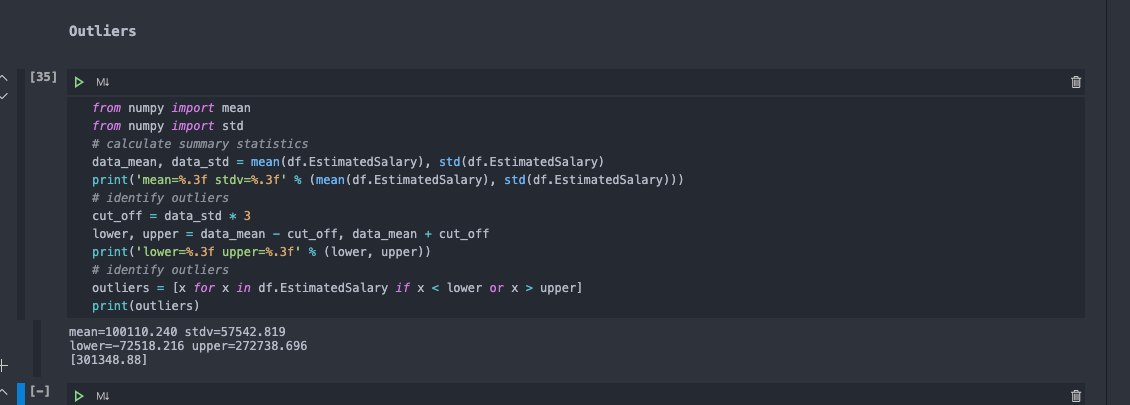Viewport: 1130px width, 405px height.
Task: Run the cell numbered 35
Action: 79,82
